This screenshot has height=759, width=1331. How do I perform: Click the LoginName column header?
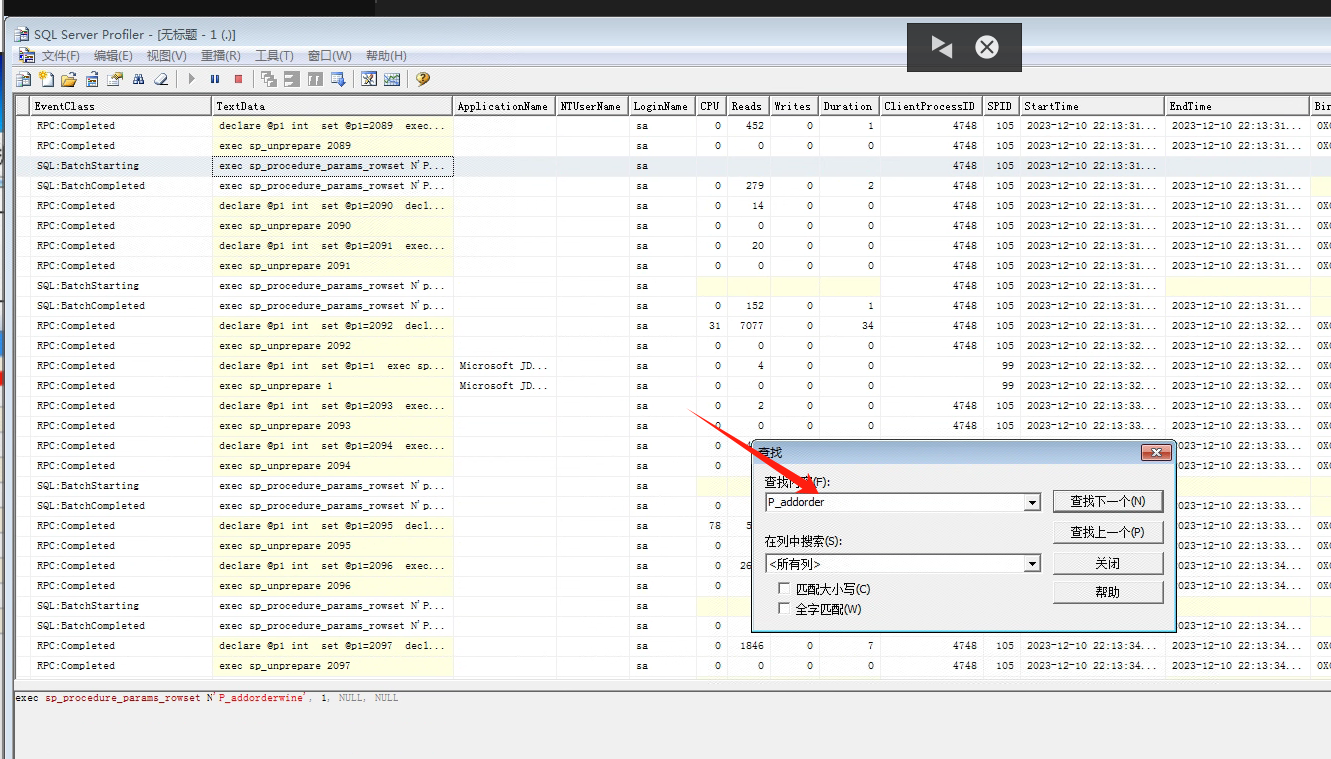point(663,106)
